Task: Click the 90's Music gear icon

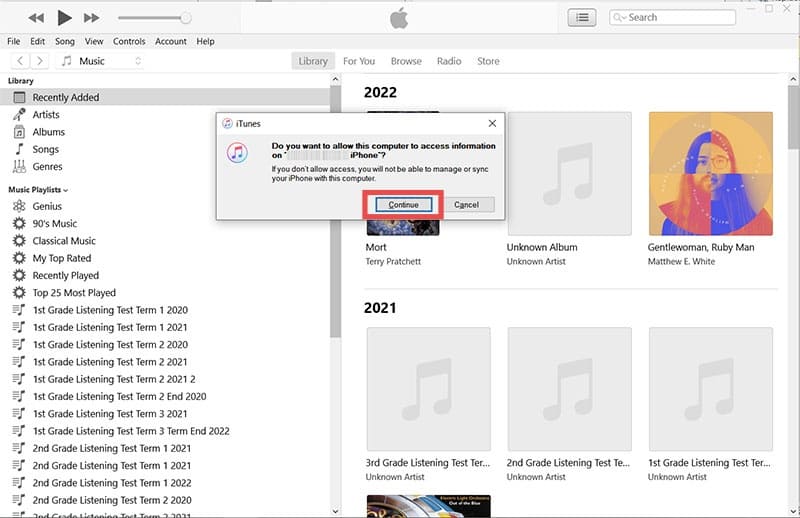Action: point(19,223)
